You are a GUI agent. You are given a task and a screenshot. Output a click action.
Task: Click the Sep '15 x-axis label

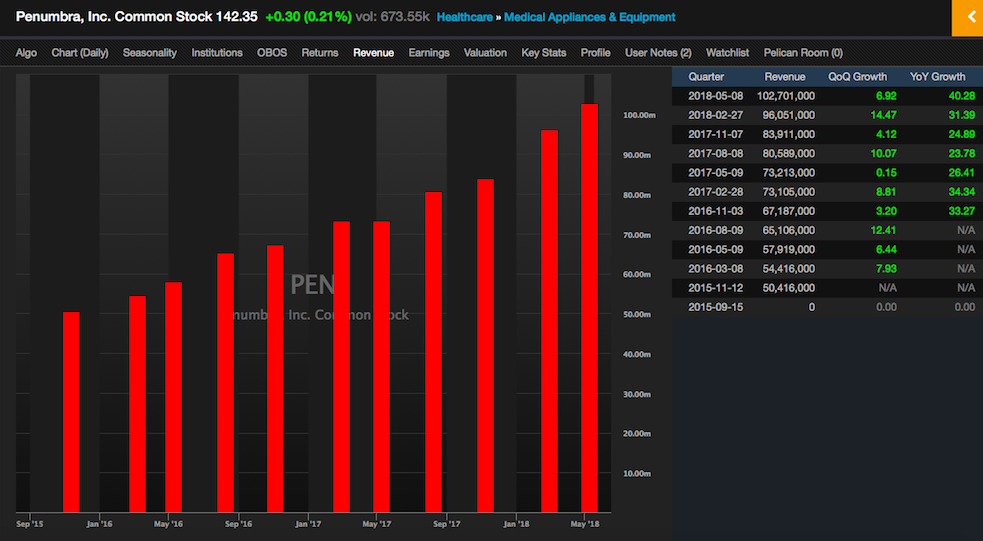[x=30, y=523]
